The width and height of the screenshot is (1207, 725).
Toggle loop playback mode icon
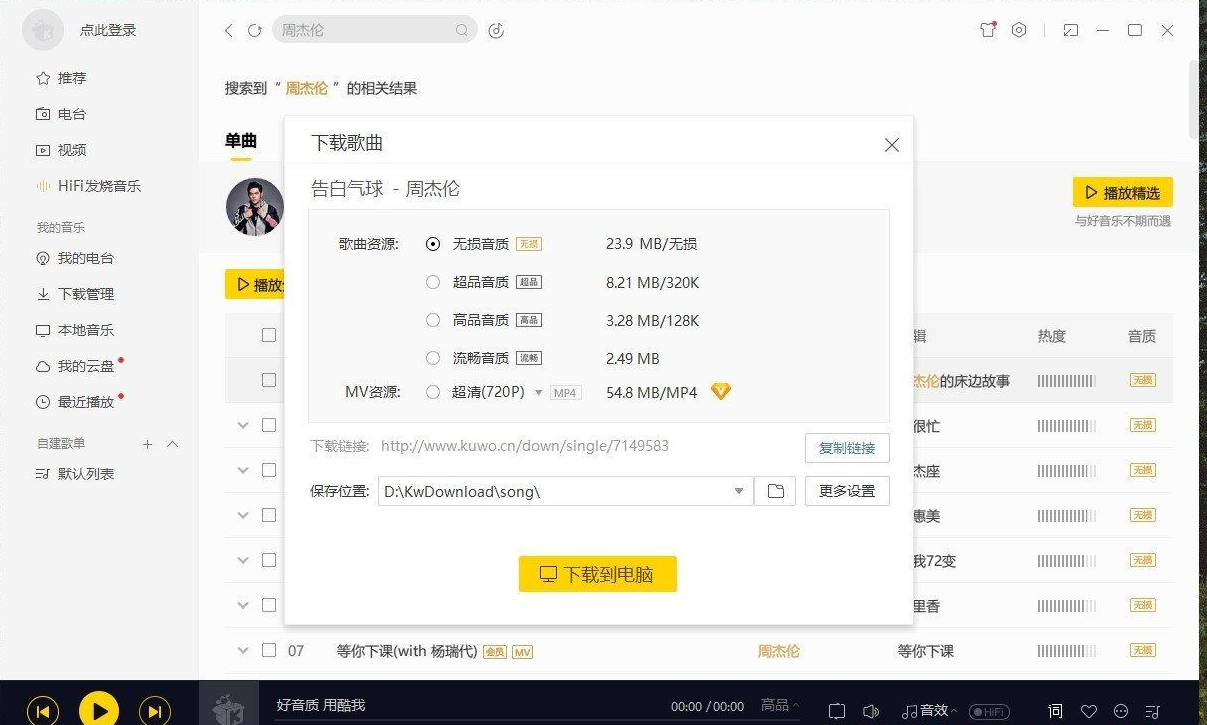click(x=837, y=711)
